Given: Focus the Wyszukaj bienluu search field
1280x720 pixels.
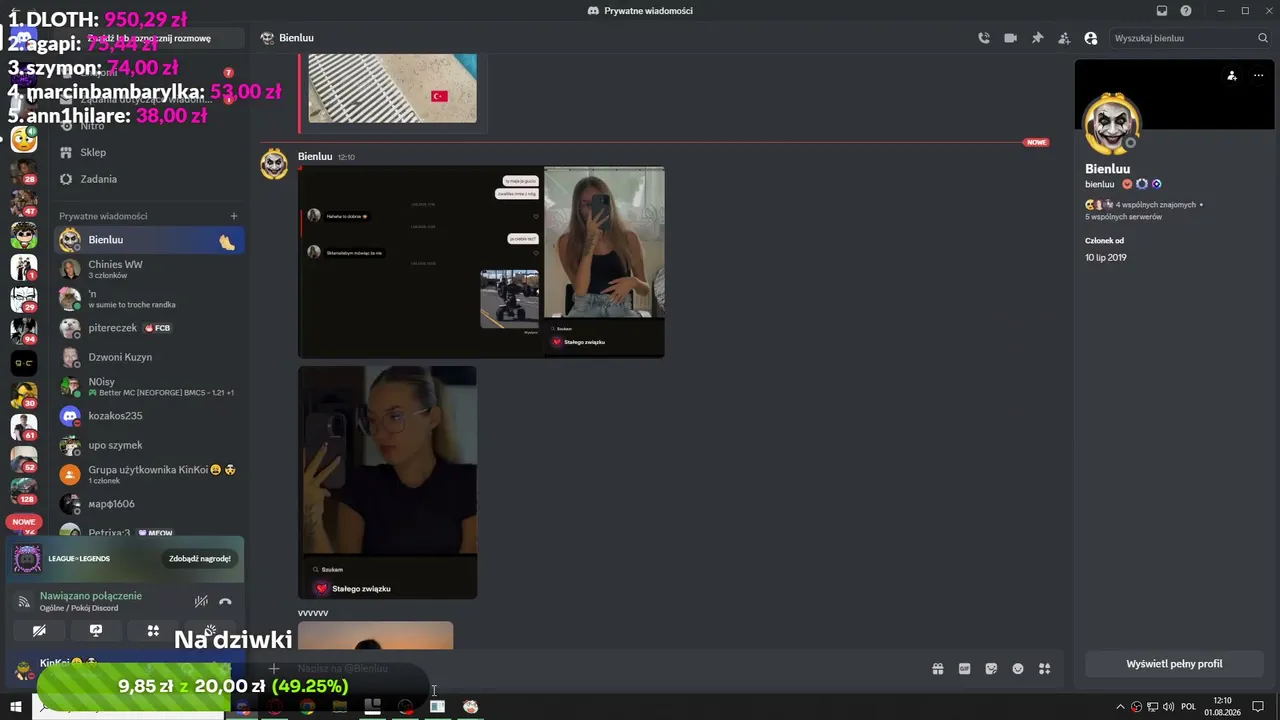Looking at the screenshot, I should [1190, 38].
